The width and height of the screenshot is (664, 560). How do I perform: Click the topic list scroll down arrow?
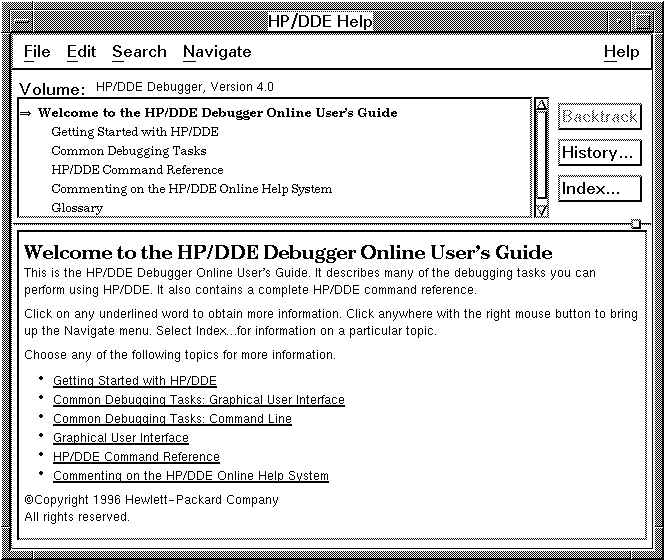tap(541, 211)
